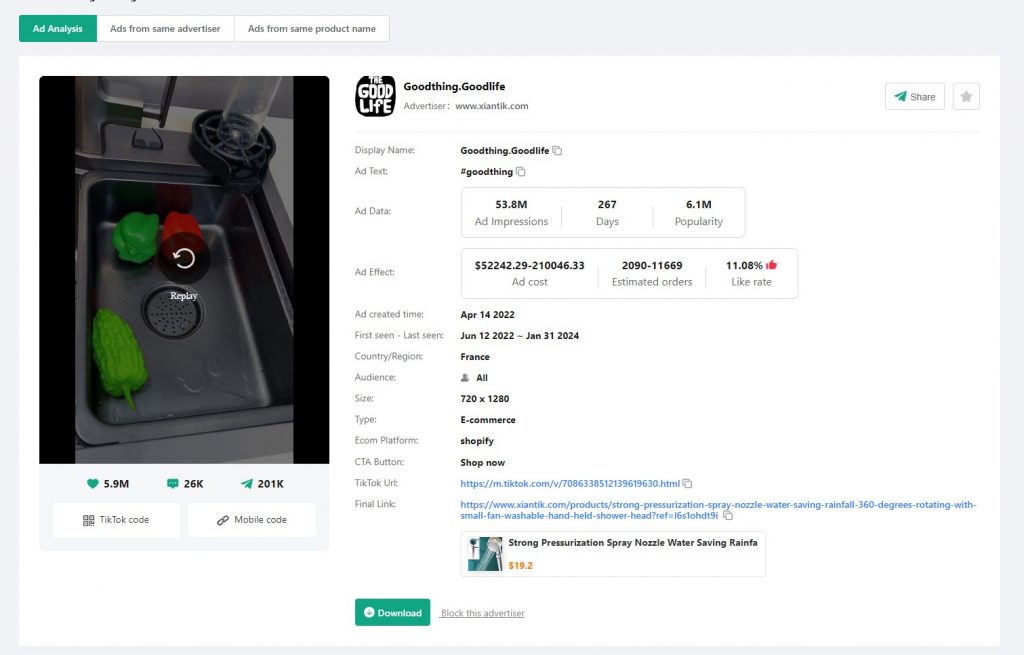Open the TikTok code QR view
Image resolution: width=1024 pixels, height=655 pixels.
(x=116, y=519)
